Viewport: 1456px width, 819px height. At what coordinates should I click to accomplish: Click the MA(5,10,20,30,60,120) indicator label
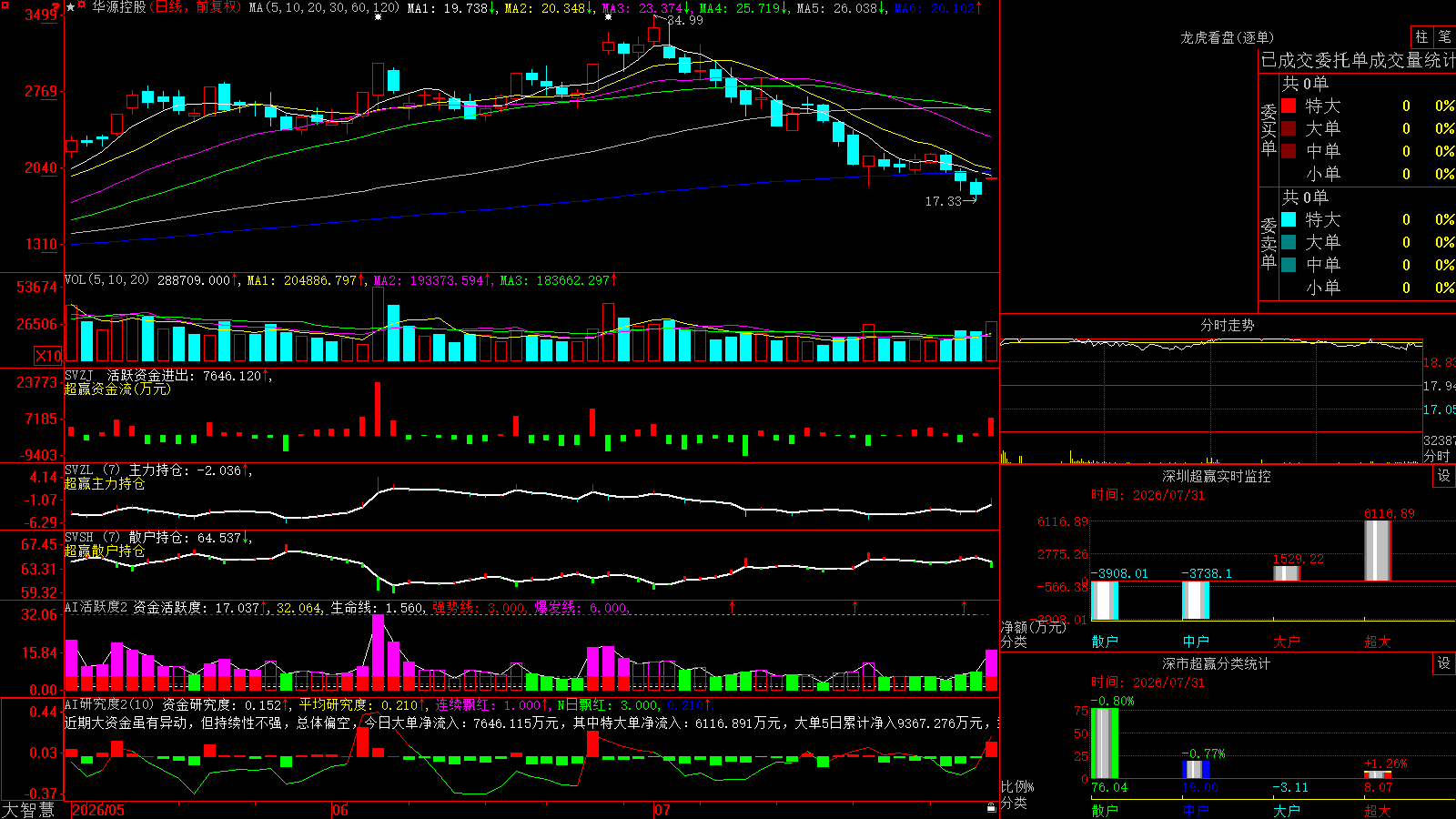[324, 7]
